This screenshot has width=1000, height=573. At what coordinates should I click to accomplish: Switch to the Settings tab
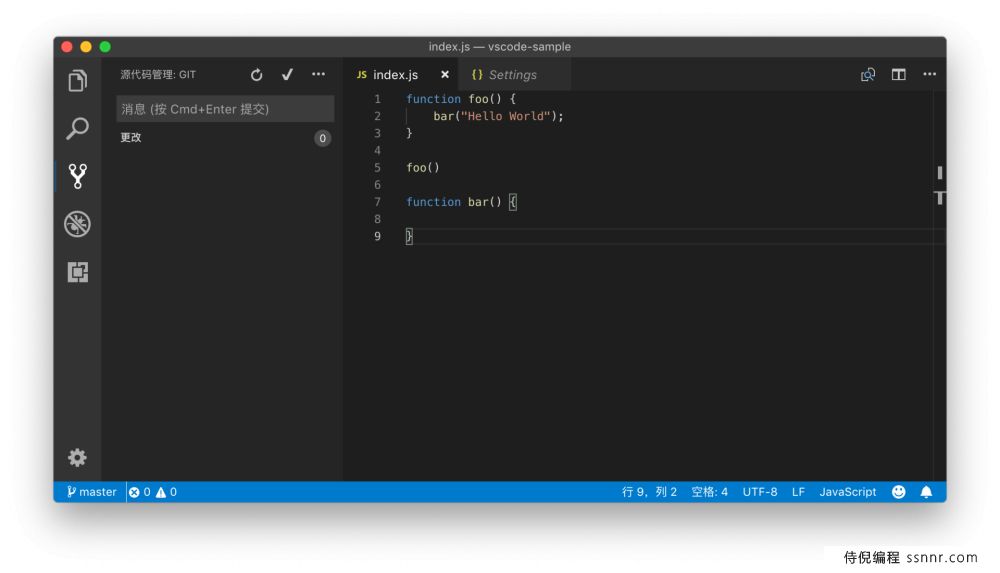[512, 75]
